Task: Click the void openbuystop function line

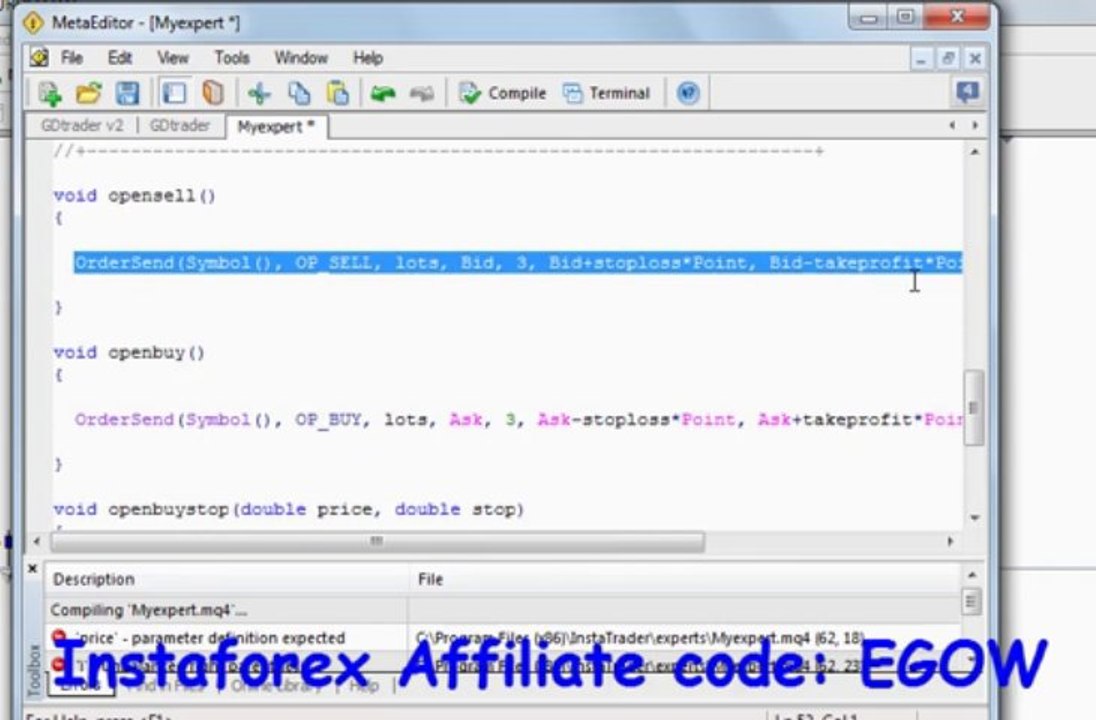Action: [x=289, y=510]
